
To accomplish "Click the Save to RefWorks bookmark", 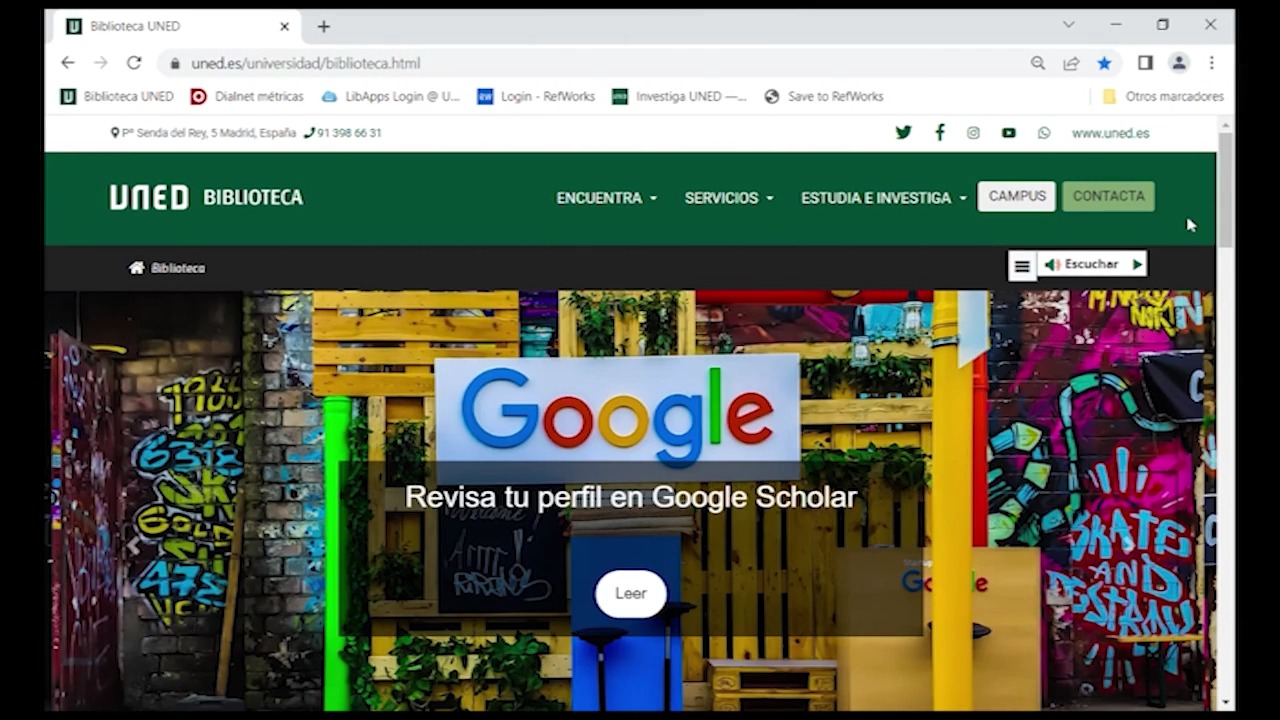I will point(824,97).
